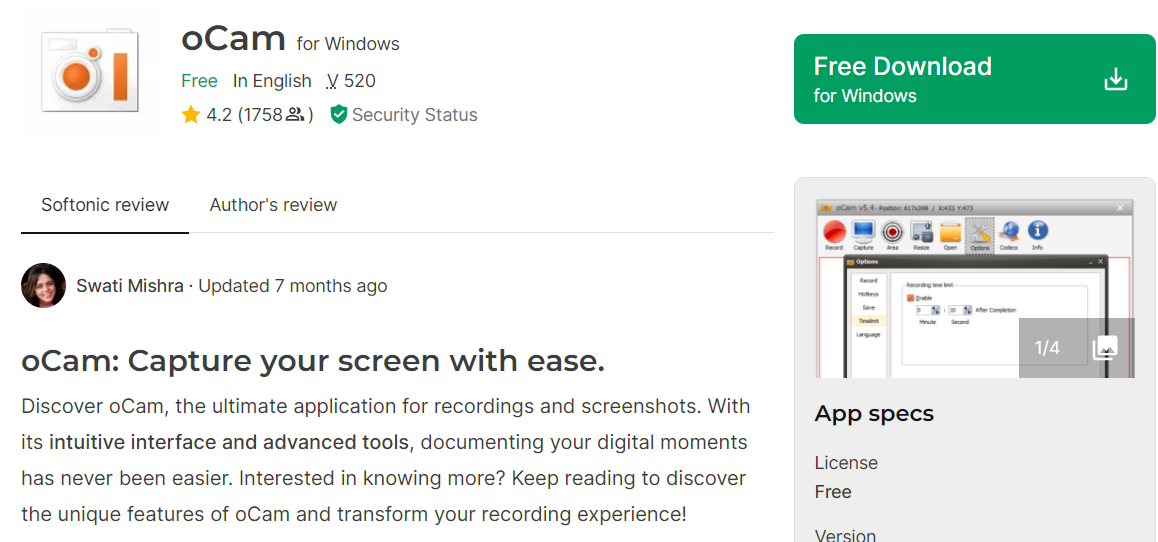
Task: Click the author name Swati Mishra
Action: (x=130, y=286)
